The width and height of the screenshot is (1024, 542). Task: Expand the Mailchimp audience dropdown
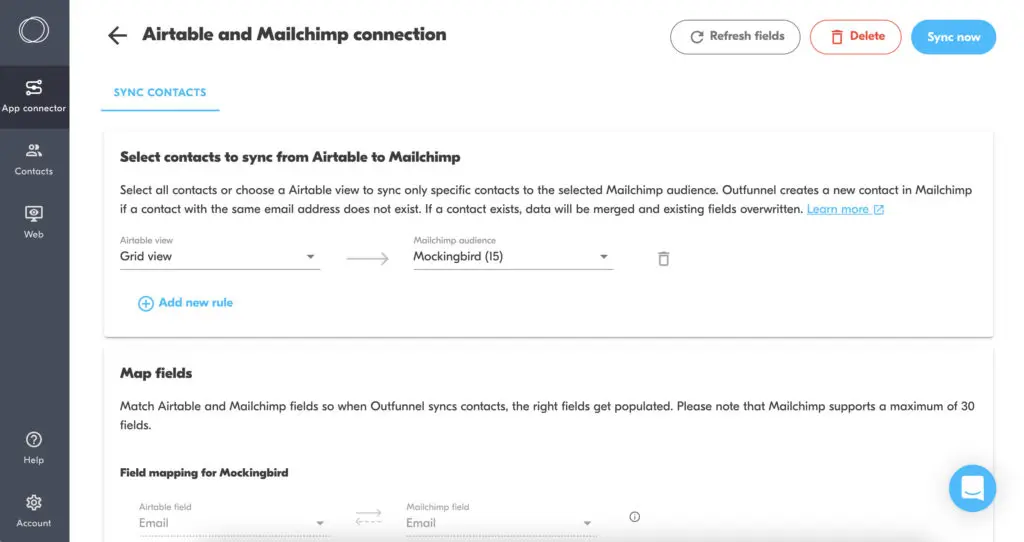(x=604, y=257)
